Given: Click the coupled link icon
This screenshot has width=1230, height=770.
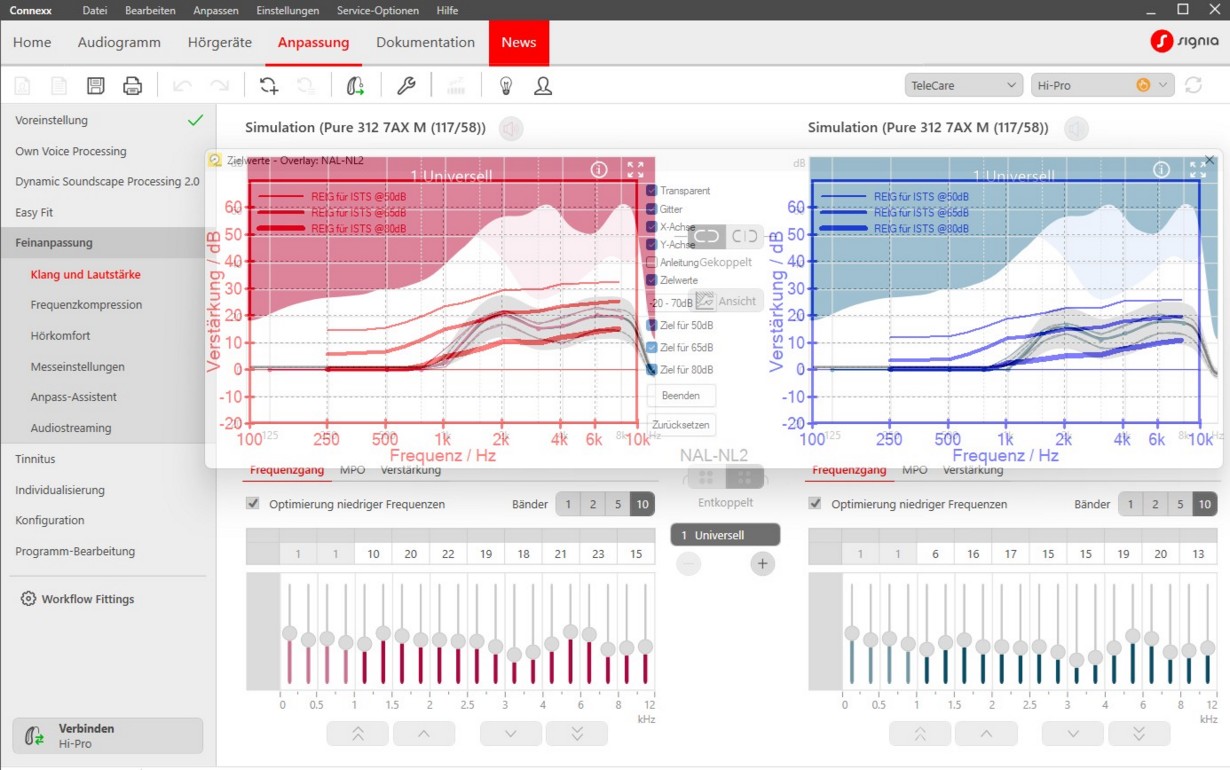Looking at the screenshot, I should tap(707, 236).
